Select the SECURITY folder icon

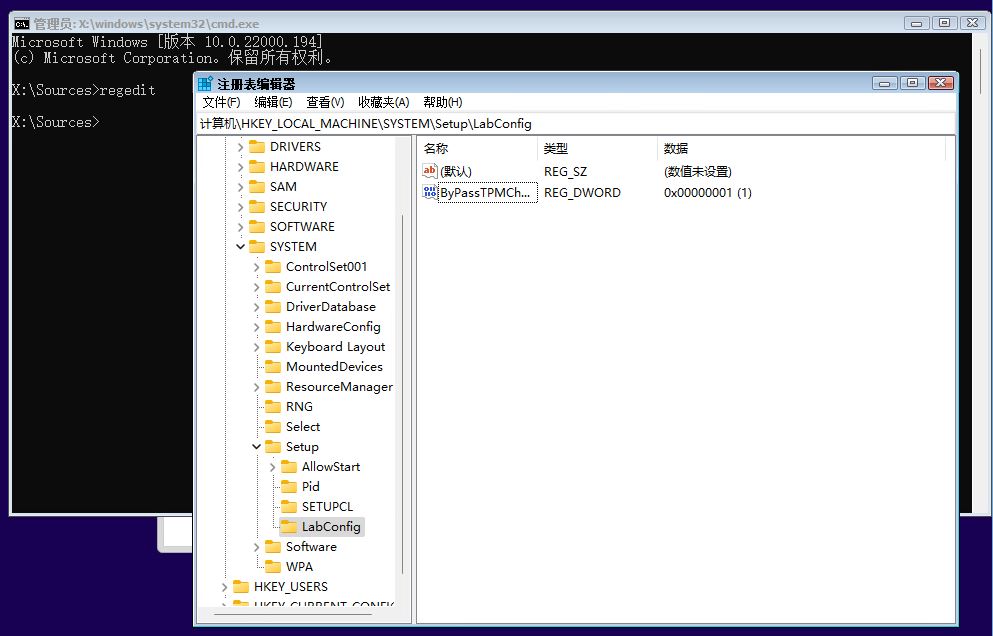click(x=256, y=207)
